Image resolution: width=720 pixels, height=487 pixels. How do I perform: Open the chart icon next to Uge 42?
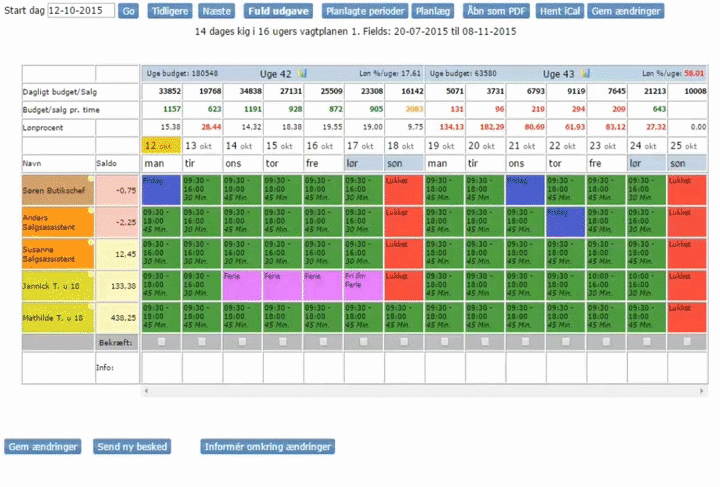302,73
